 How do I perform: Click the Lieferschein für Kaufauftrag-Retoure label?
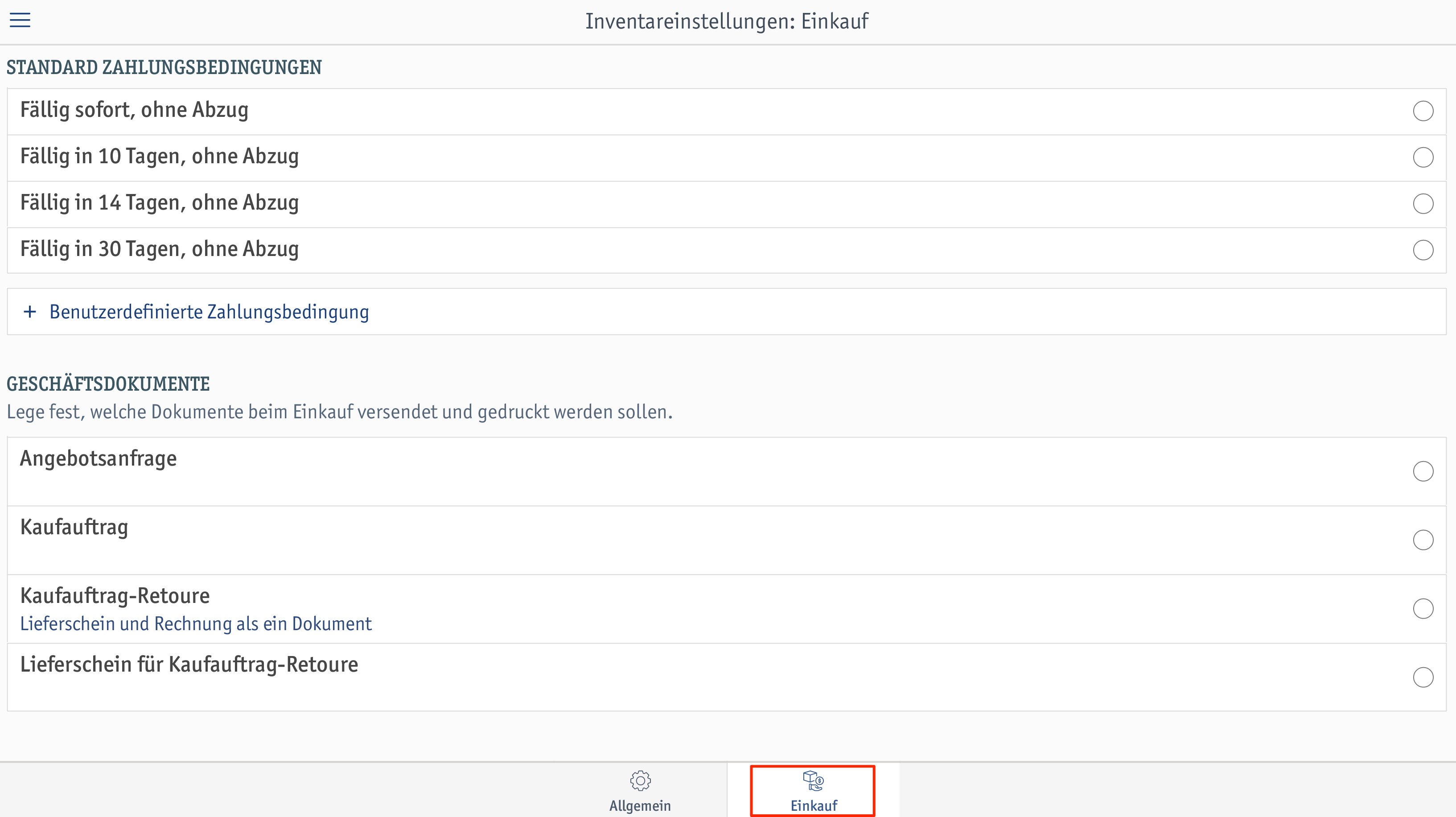[x=189, y=664]
